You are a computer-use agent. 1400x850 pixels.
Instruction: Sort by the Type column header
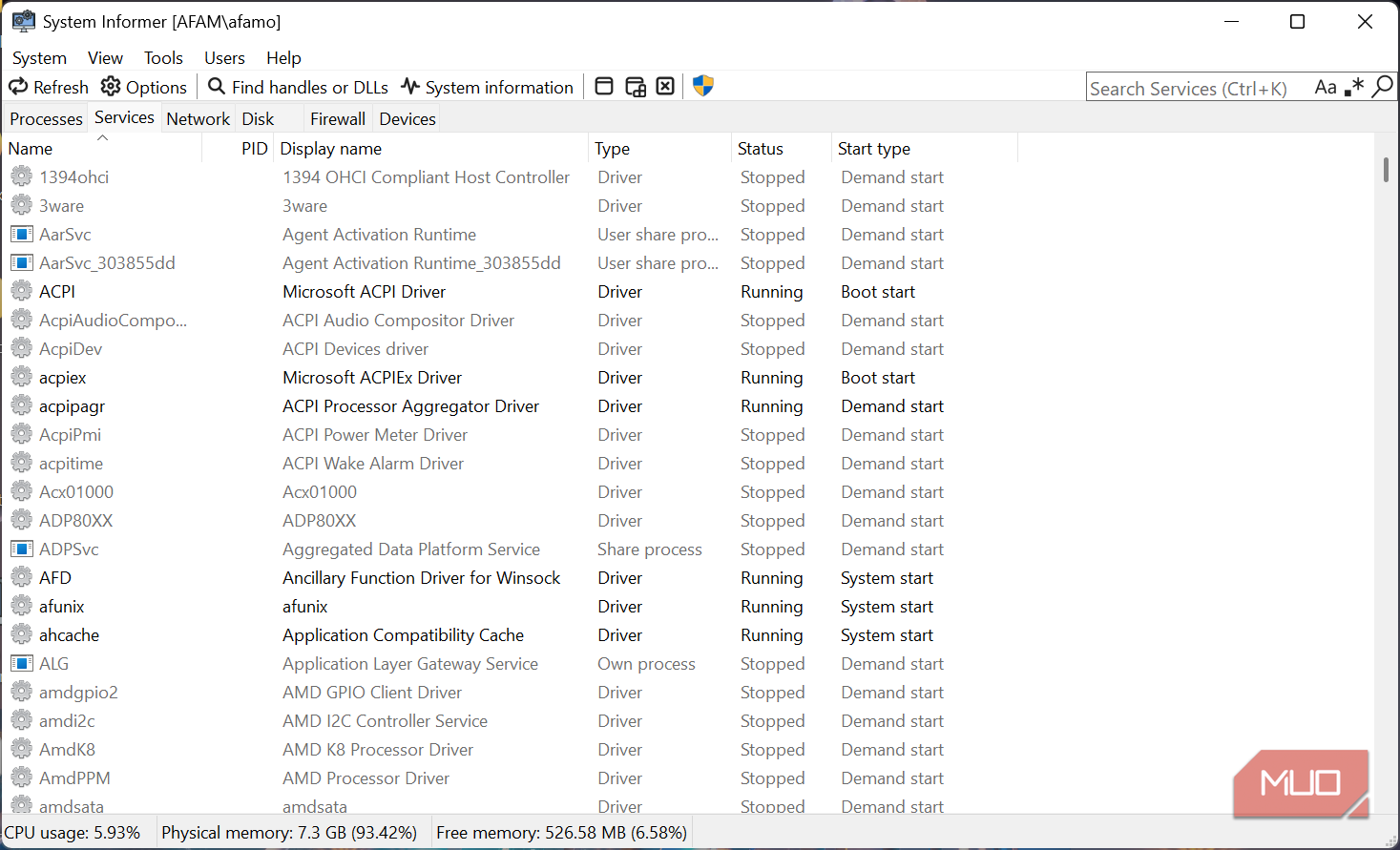[660, 149]
